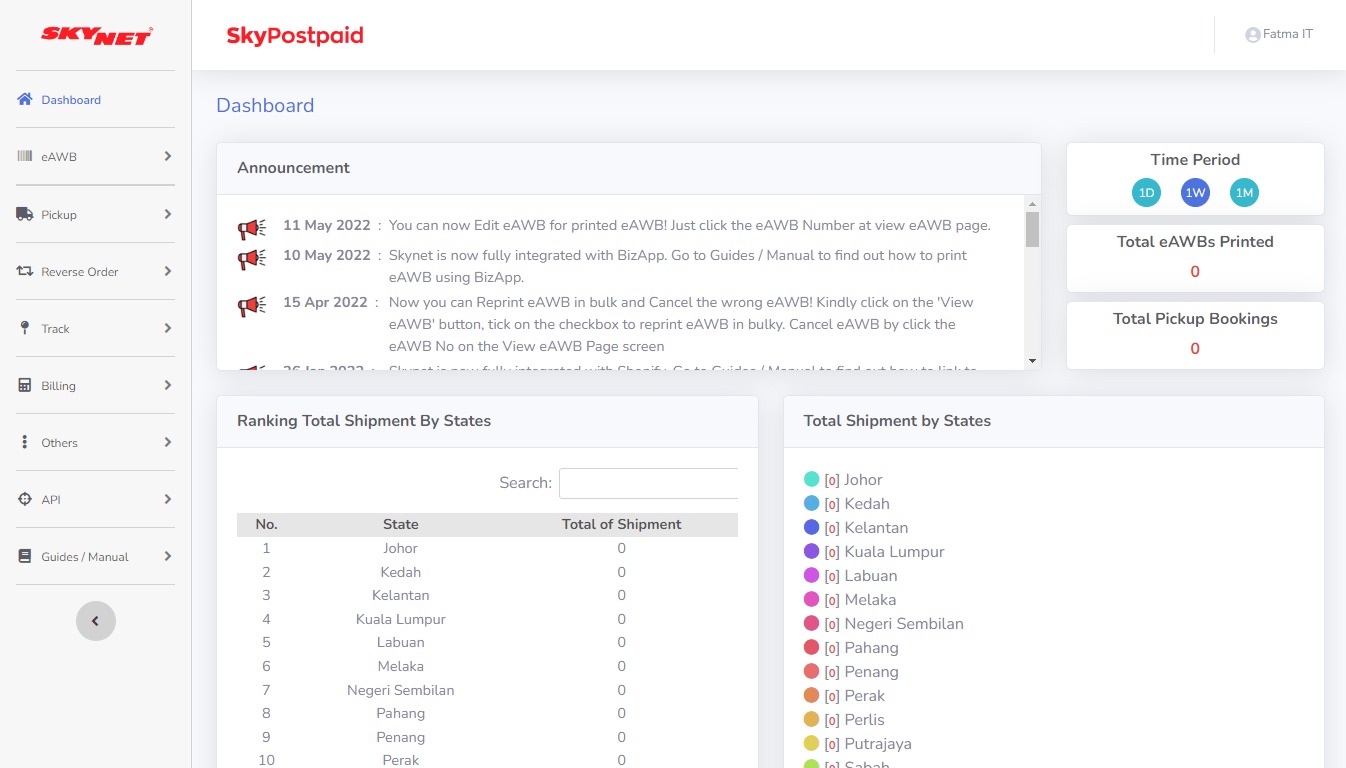Click the Dashboard home icon
Screen dimensions: 1346x768
pyautogui.click(x=25, y=99)
